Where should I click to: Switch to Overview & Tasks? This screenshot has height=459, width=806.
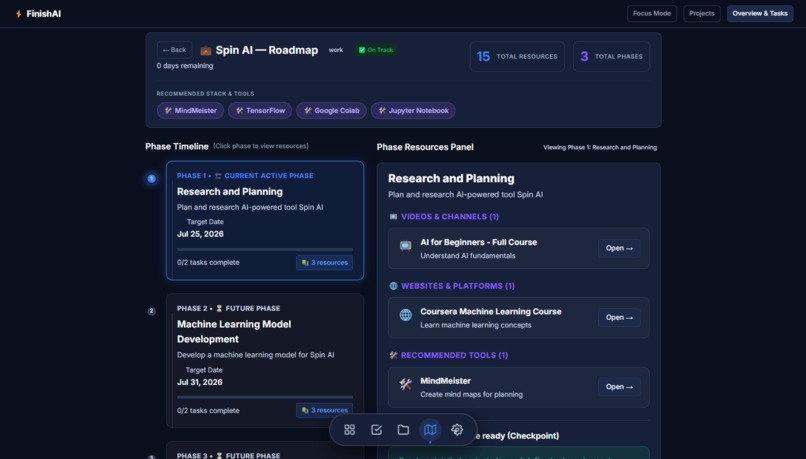(760, 13)
